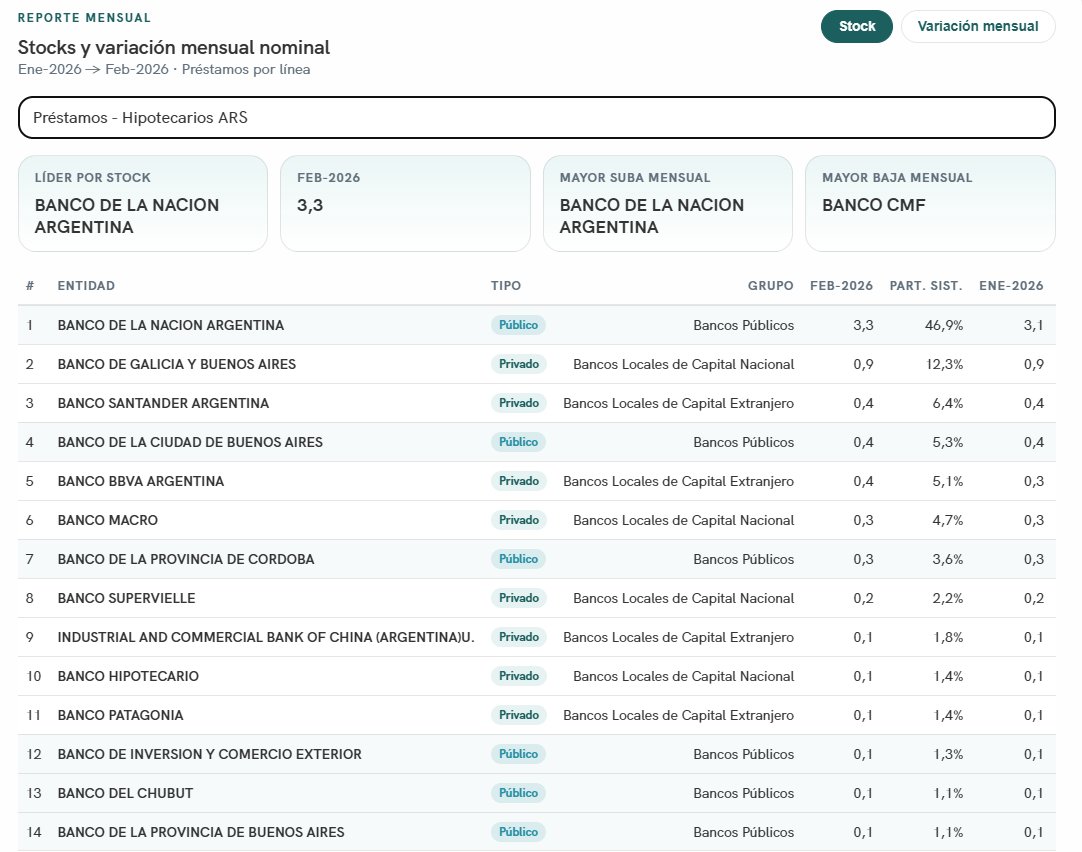Click Bancos Locales de Capital Nacional in Macro row
1082x852 pixels.
click(x=683, y=520)
